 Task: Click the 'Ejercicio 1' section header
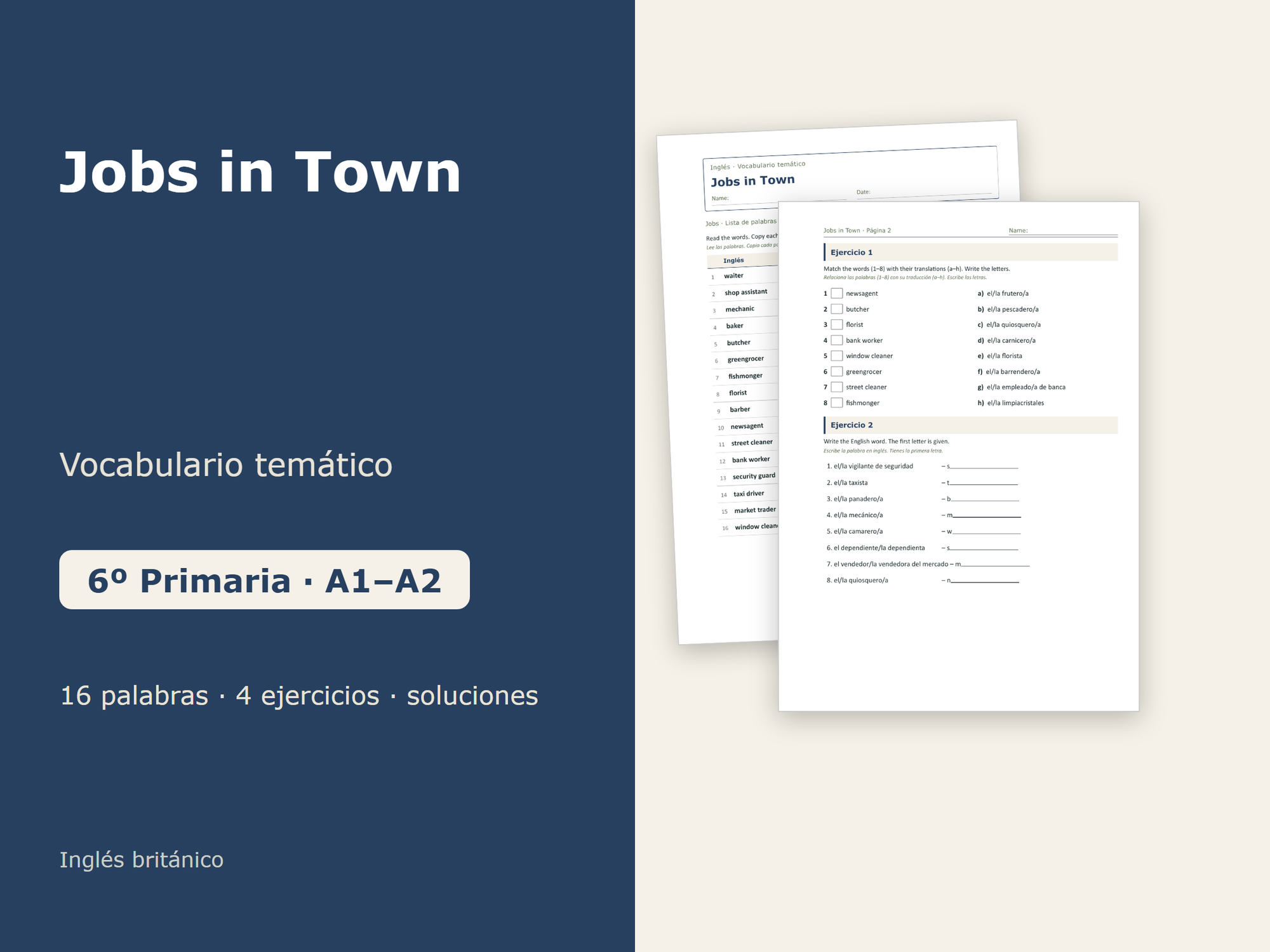(971, 252)
